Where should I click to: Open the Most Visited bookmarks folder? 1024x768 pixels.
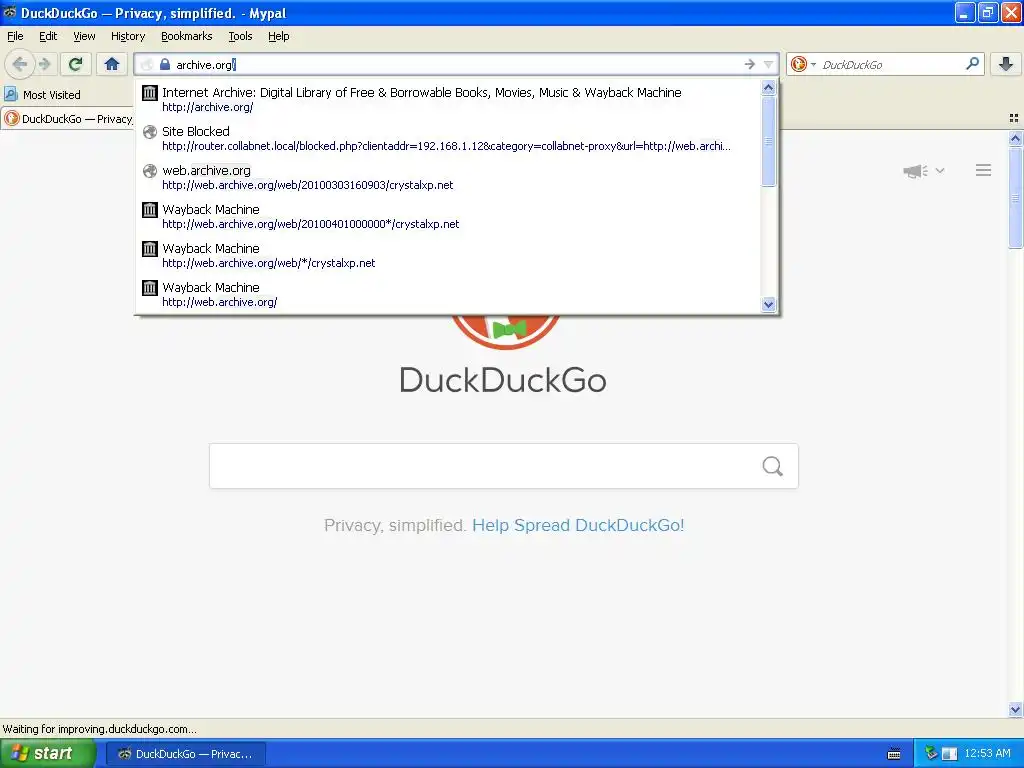(x=42, y=95)
